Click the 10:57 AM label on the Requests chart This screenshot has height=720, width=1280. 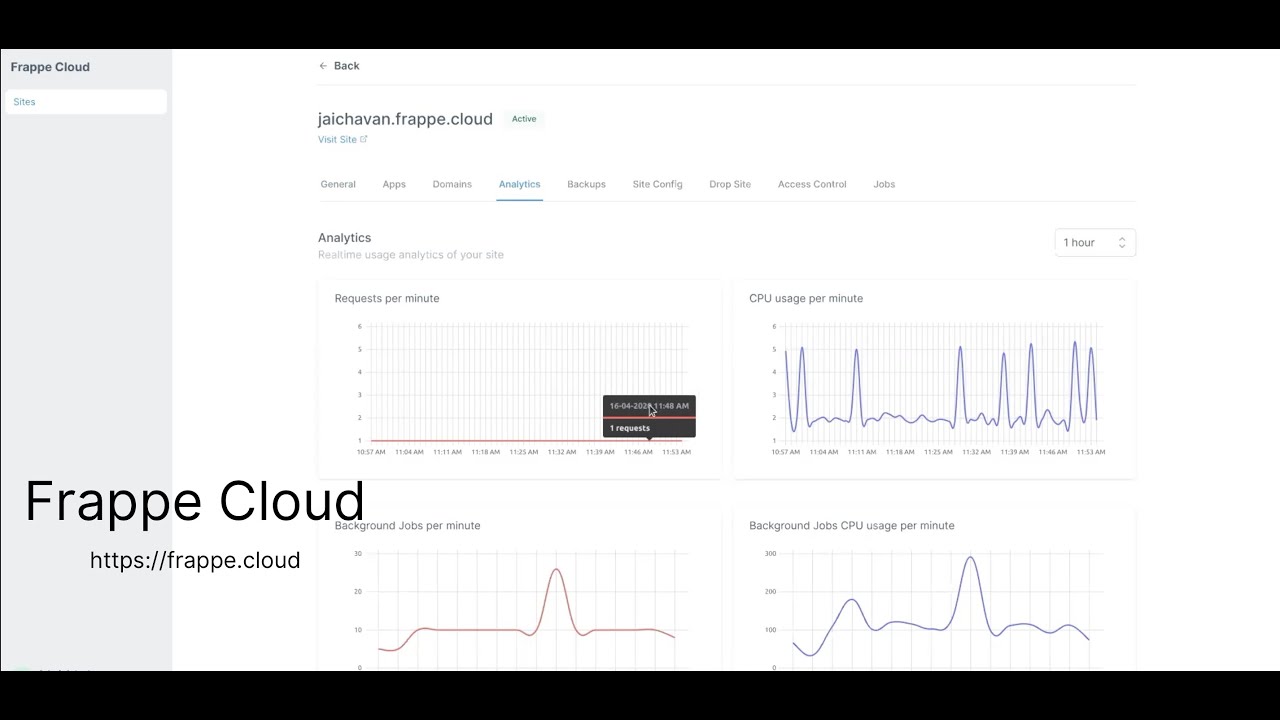(x=371, y=452)
